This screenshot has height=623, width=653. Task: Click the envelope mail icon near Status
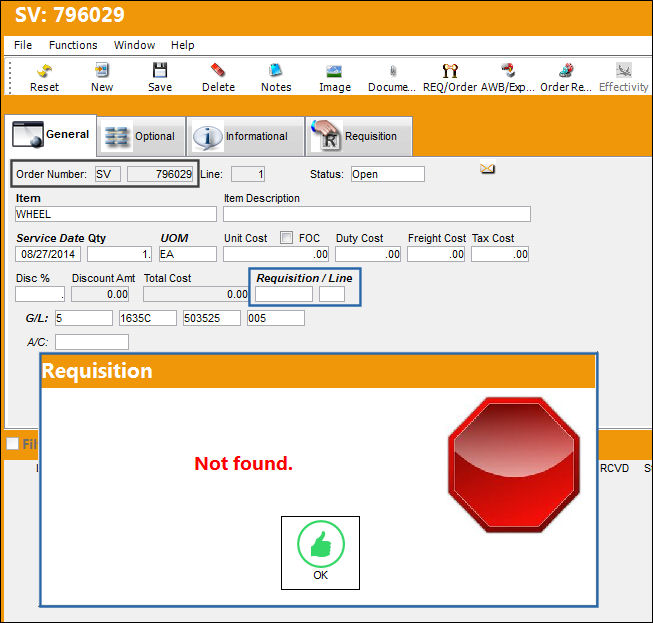click(487, 168)
